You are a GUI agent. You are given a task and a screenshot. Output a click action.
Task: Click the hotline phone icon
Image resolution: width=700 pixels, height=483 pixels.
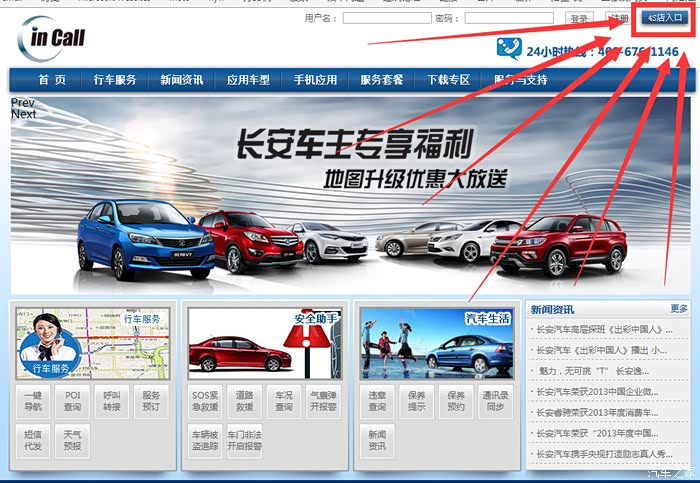pos(509,48)
